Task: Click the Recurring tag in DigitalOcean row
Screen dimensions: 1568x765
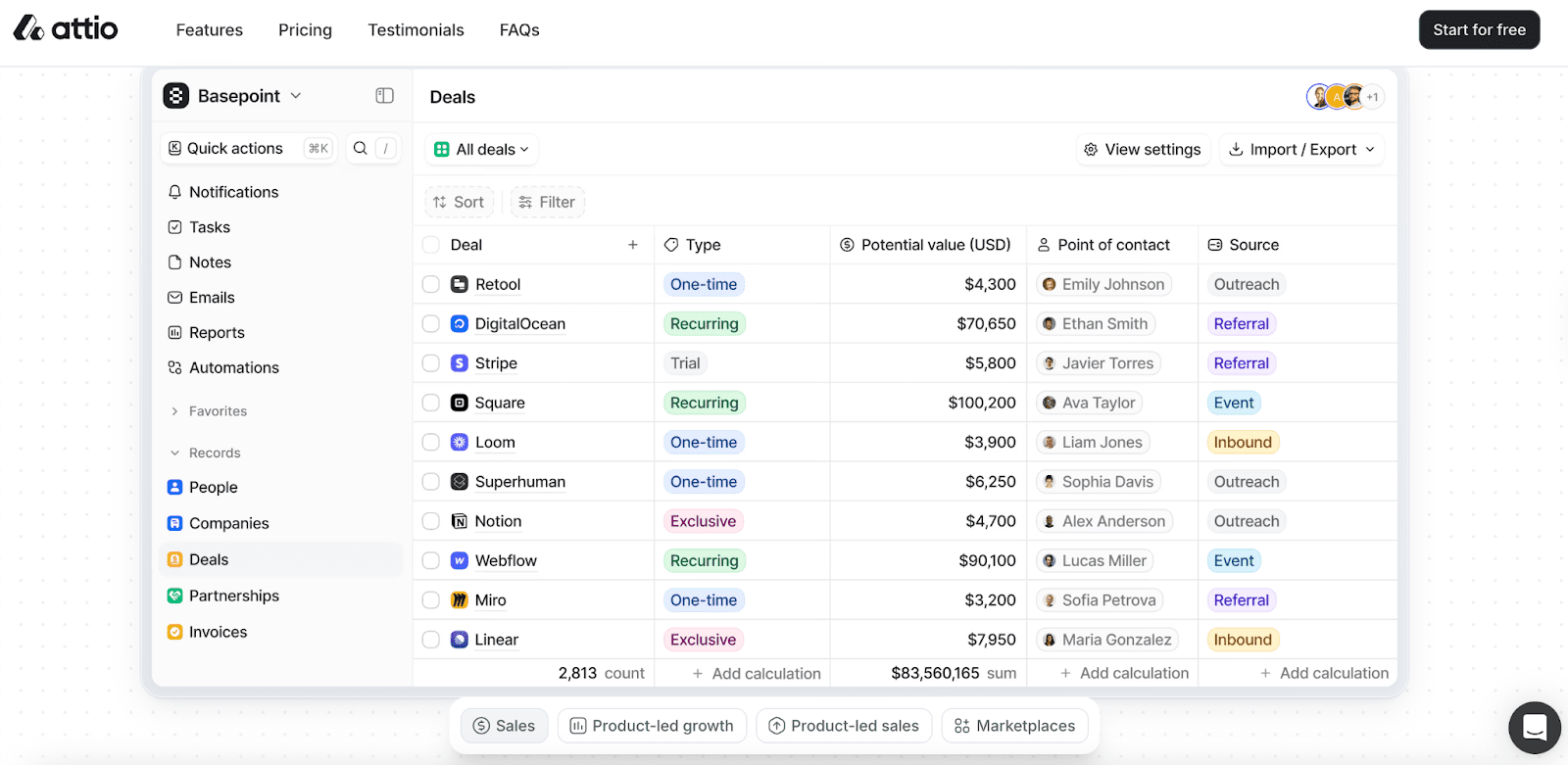Action: [x=705, y=324]
